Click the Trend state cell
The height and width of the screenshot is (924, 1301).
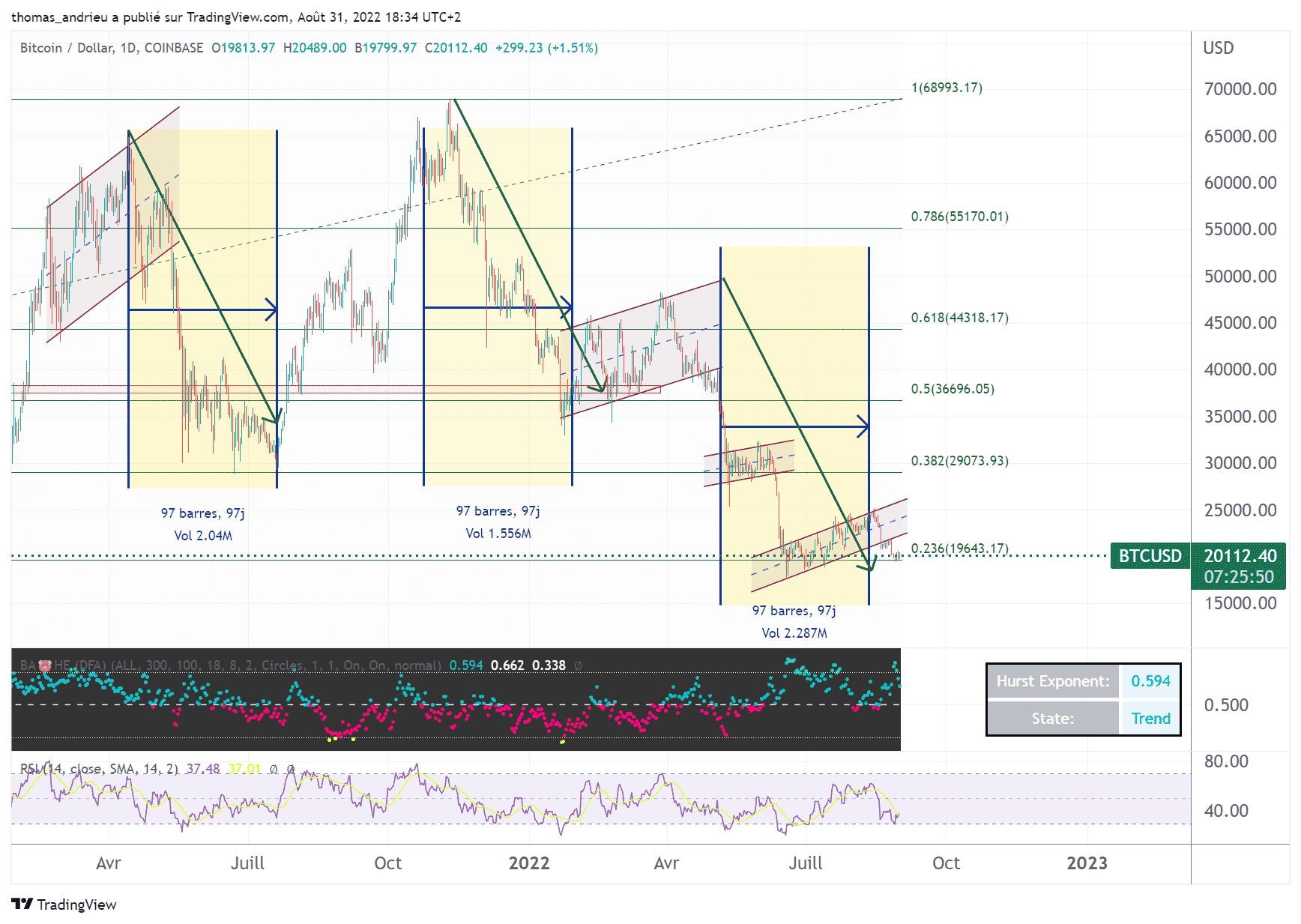pyautogui.click(x=1150, y=719)
